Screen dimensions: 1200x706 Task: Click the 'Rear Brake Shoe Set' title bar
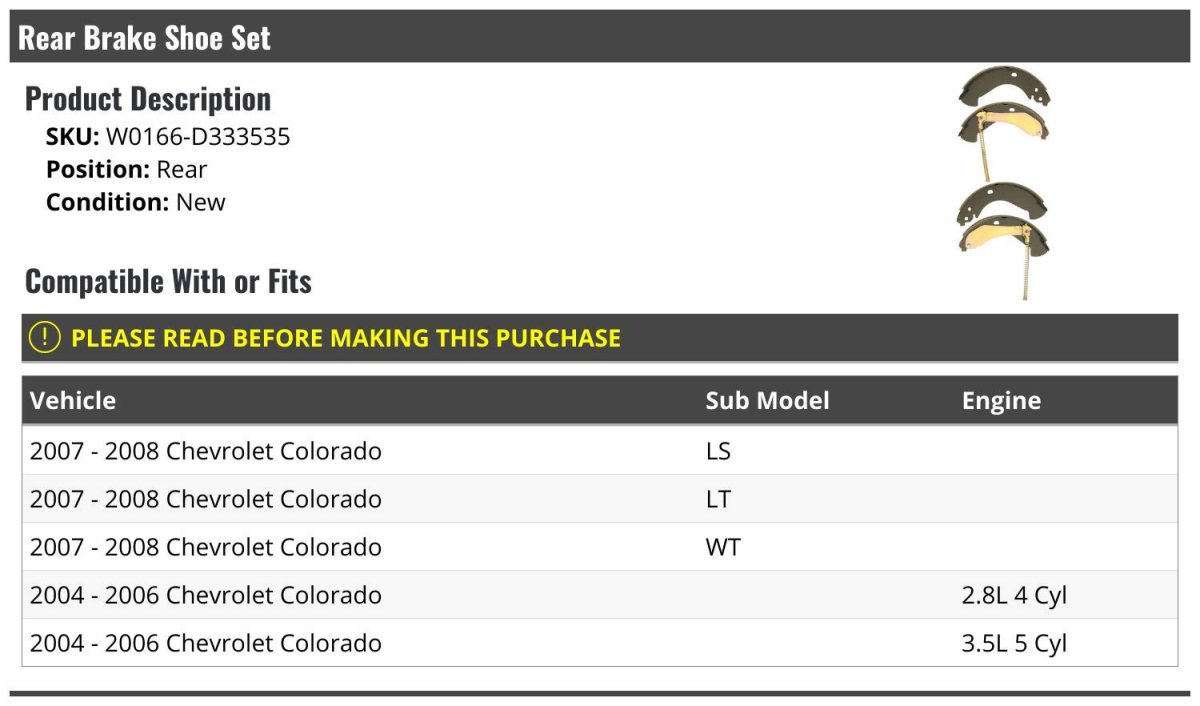pos(145,39)
